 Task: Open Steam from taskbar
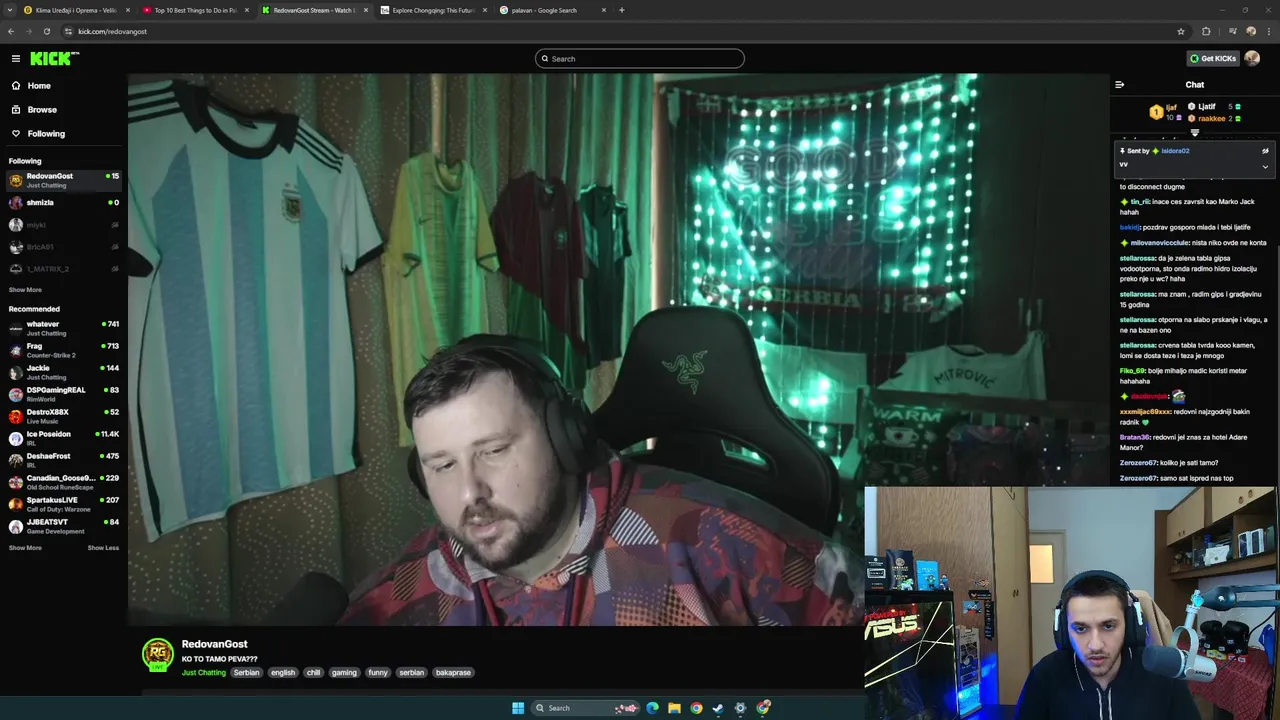(x=718, y=708)
